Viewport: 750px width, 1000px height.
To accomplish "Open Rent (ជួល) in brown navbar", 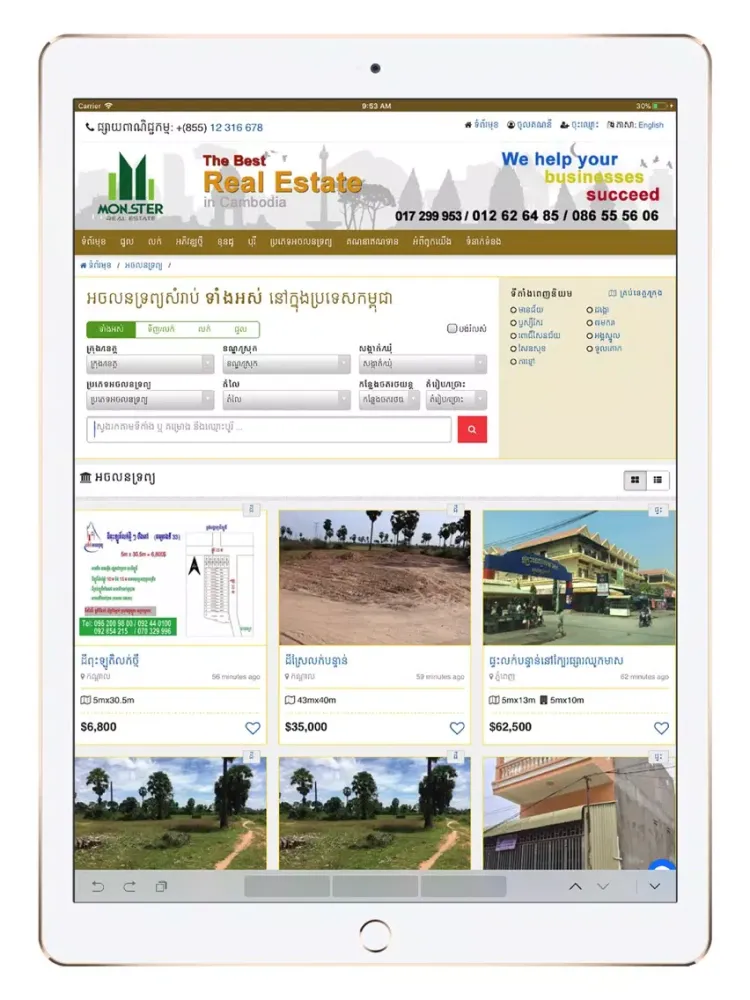I will (126, 242).
